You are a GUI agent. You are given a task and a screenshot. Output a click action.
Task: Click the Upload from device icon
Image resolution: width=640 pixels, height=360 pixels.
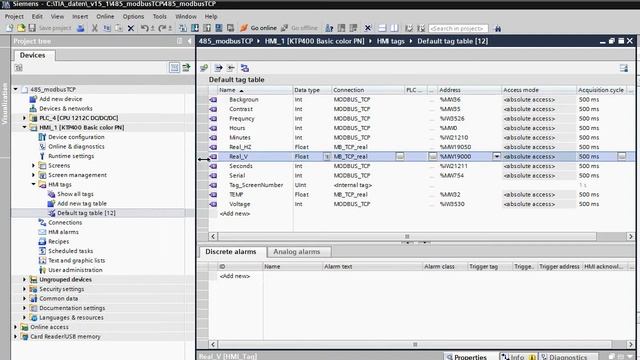click(207, 28)
